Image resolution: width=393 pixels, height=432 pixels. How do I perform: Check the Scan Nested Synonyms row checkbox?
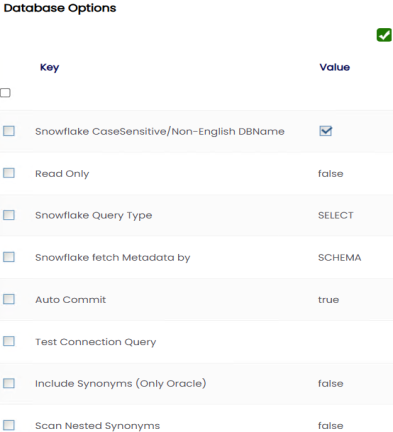point(9,425)
